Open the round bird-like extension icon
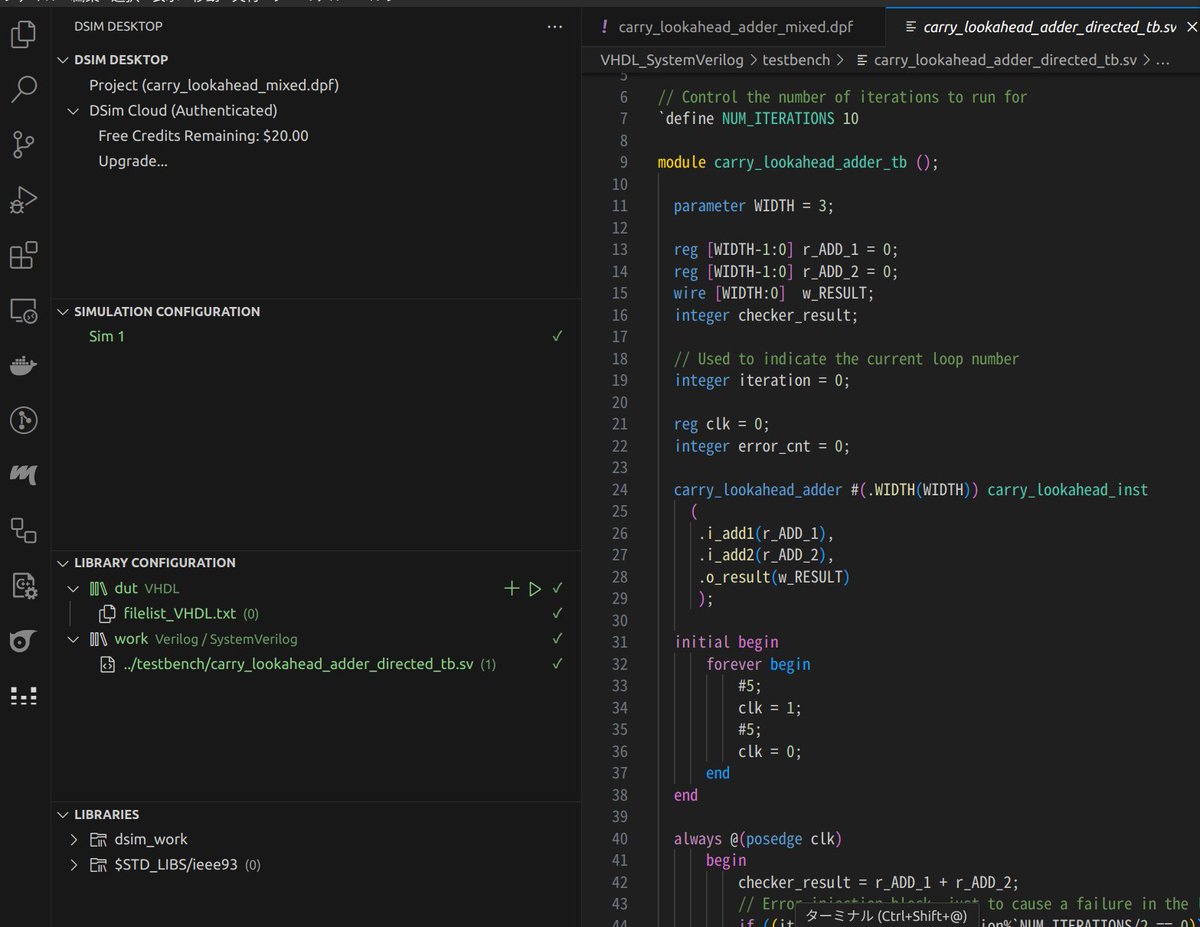1200x927 pixels. (24, 641)
